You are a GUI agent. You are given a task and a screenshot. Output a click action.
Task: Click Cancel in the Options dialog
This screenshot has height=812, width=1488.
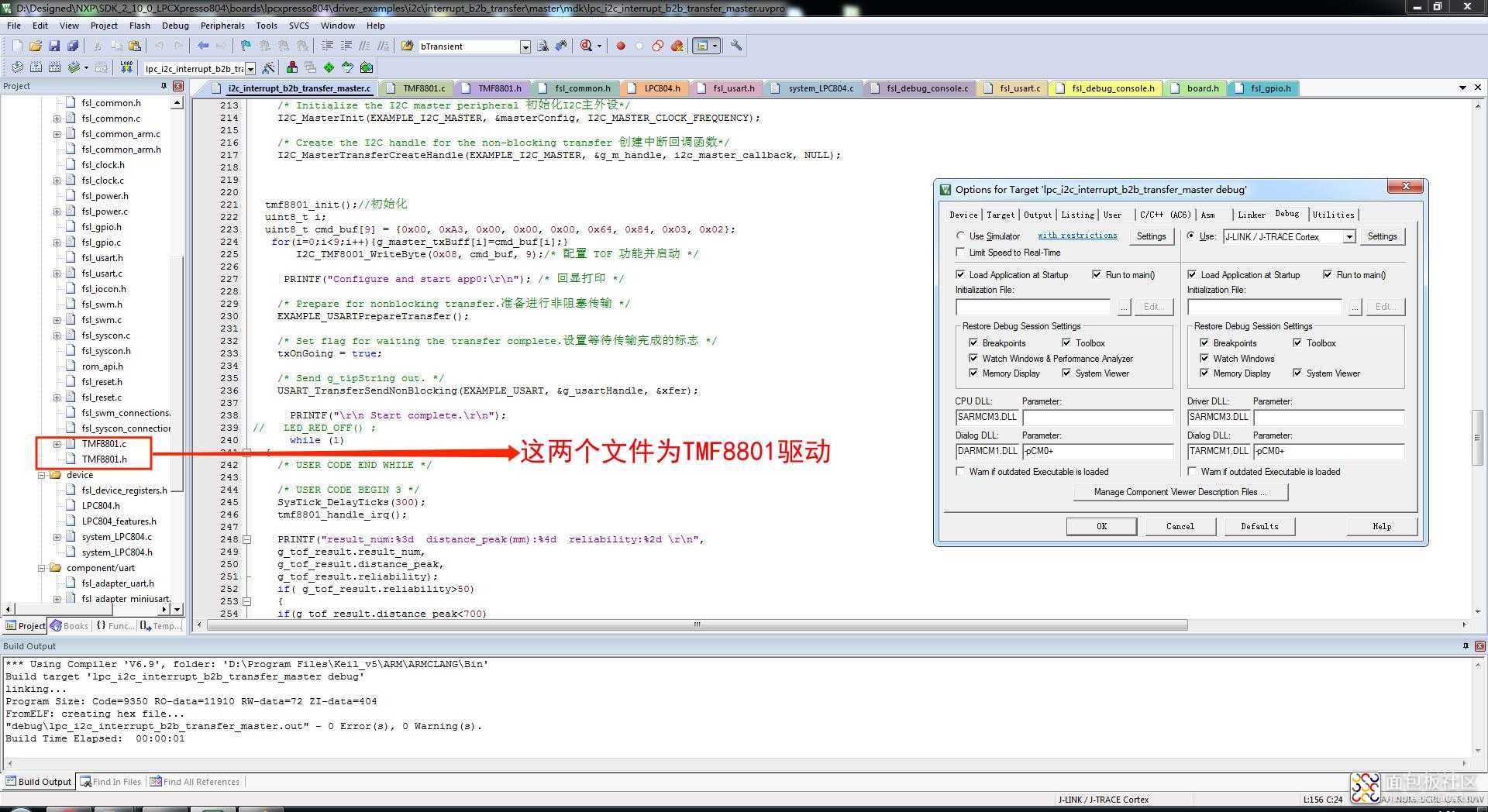pyautogui.click(x=1180, y=526)
